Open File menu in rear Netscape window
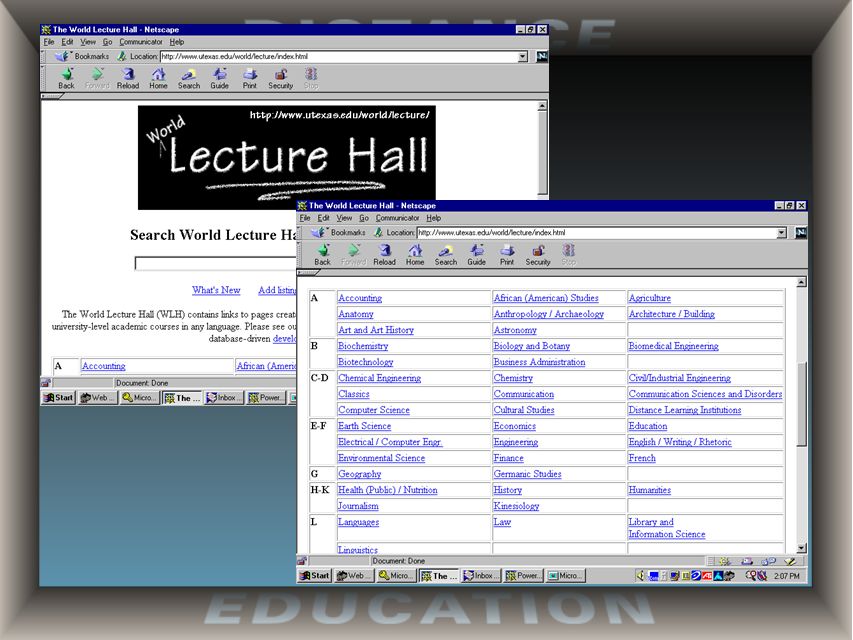853x640 pixels. coord(49,41)
